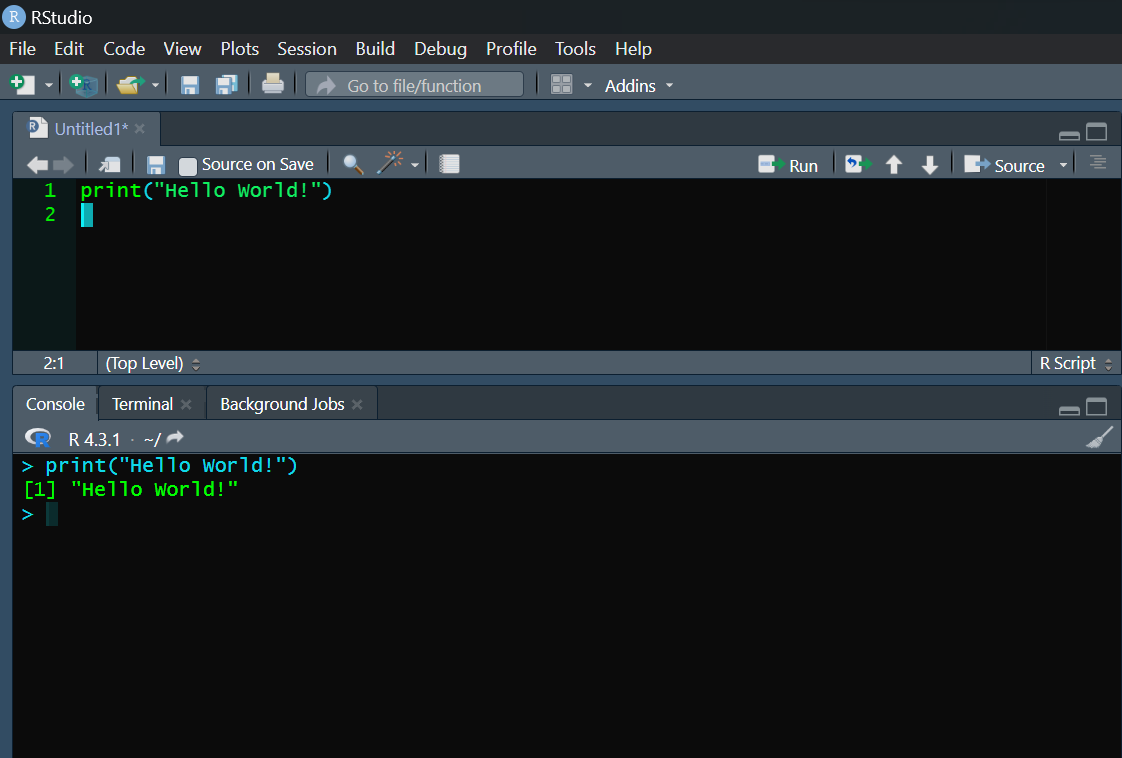This screenshot has width=1122, height=758.
Task: Click the Find/Replace magnifier icon
Action: click(353, 165)
